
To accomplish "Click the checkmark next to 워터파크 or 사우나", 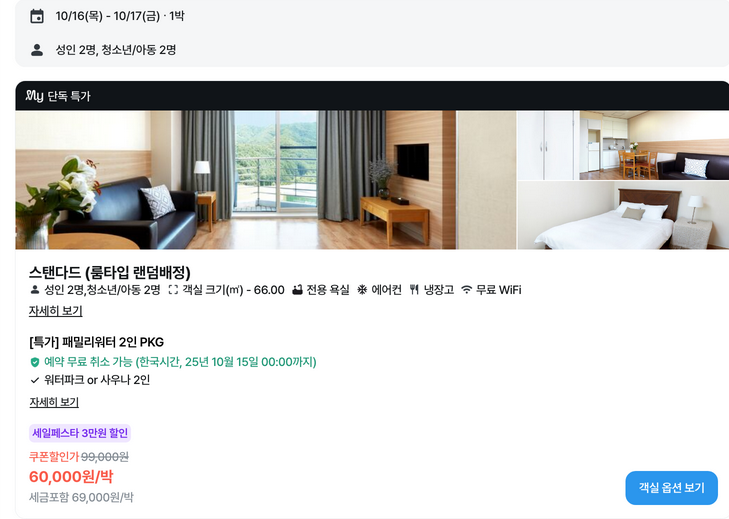I will [34, 380].
